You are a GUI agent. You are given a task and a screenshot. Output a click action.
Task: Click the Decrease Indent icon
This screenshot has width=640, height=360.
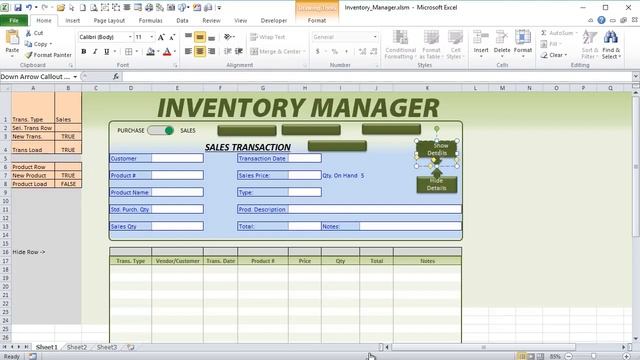(228, 51)
